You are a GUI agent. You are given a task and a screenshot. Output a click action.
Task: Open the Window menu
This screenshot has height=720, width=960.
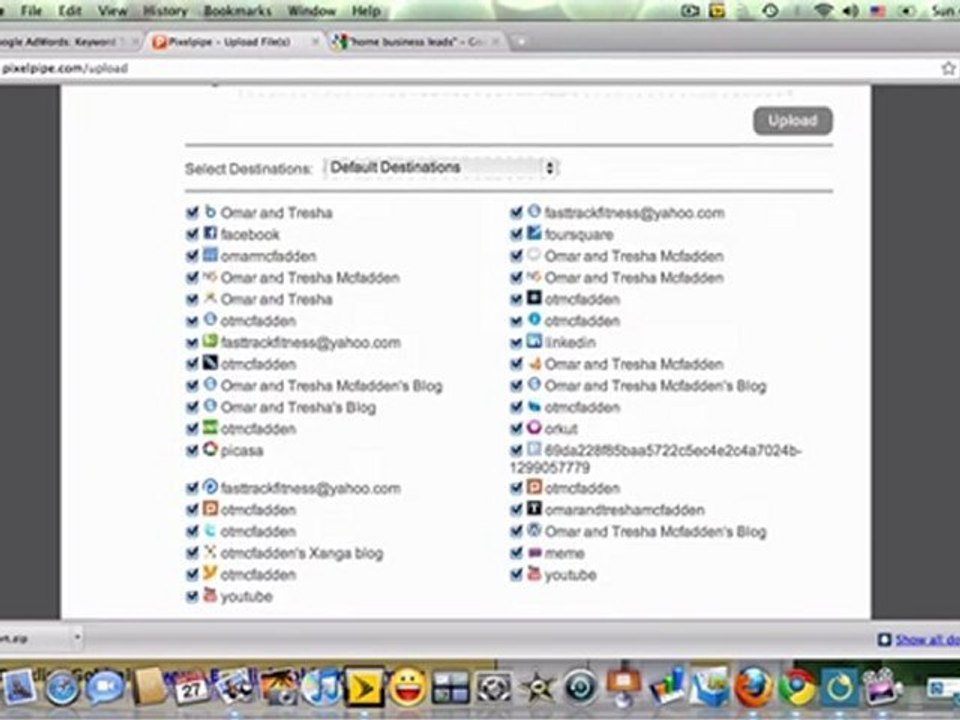[312, 10]
